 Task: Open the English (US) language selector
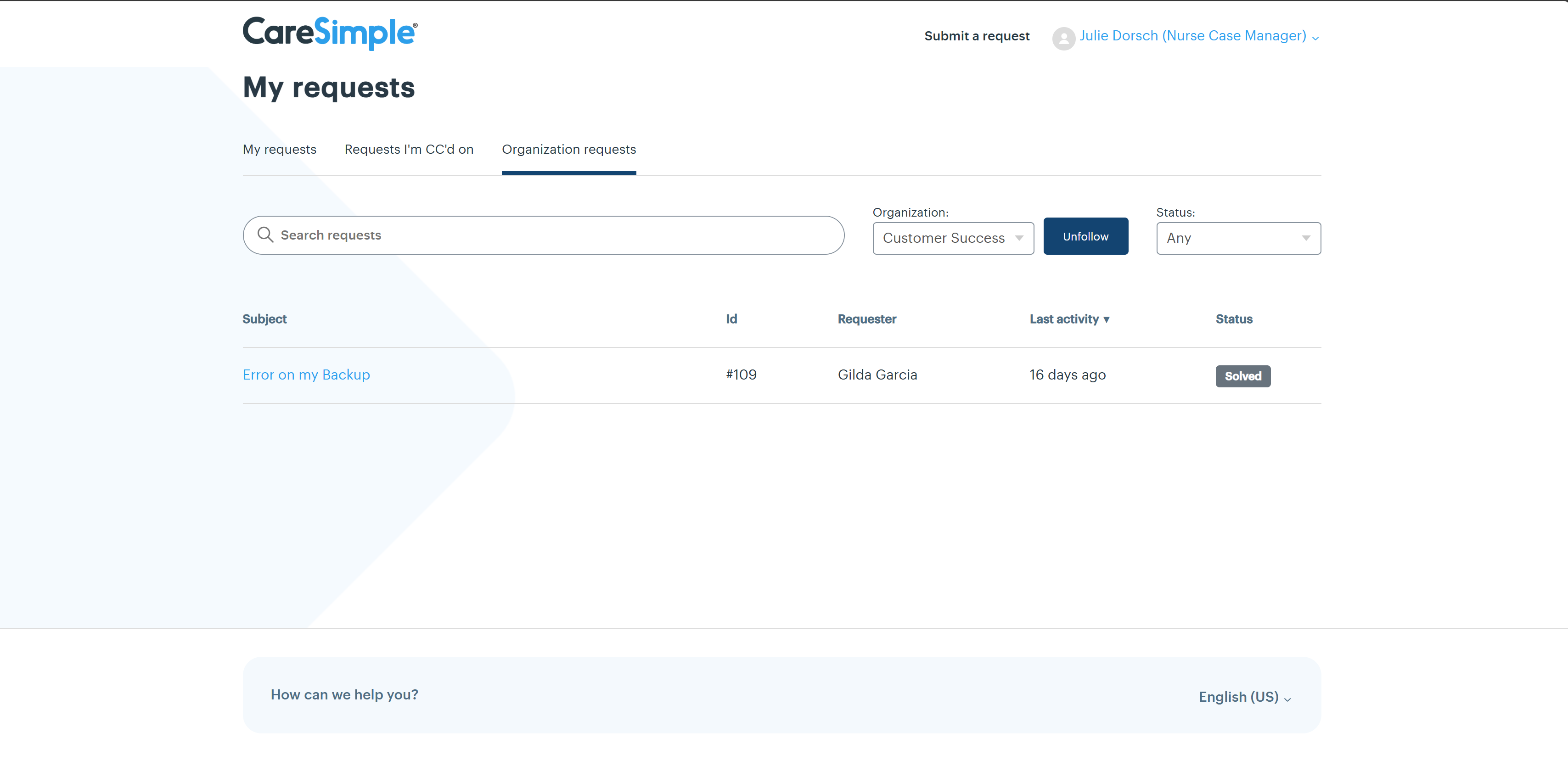pos(1243,697)
